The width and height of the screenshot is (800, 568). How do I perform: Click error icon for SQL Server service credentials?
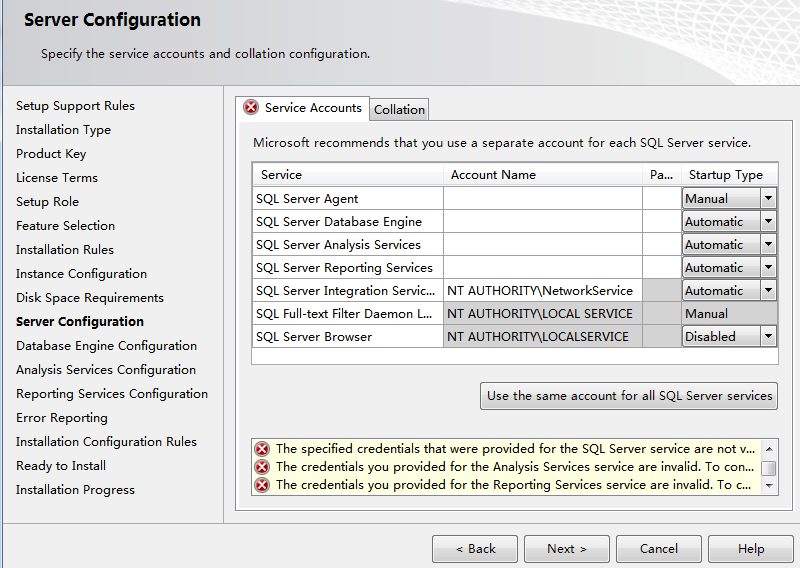point(262,449)
